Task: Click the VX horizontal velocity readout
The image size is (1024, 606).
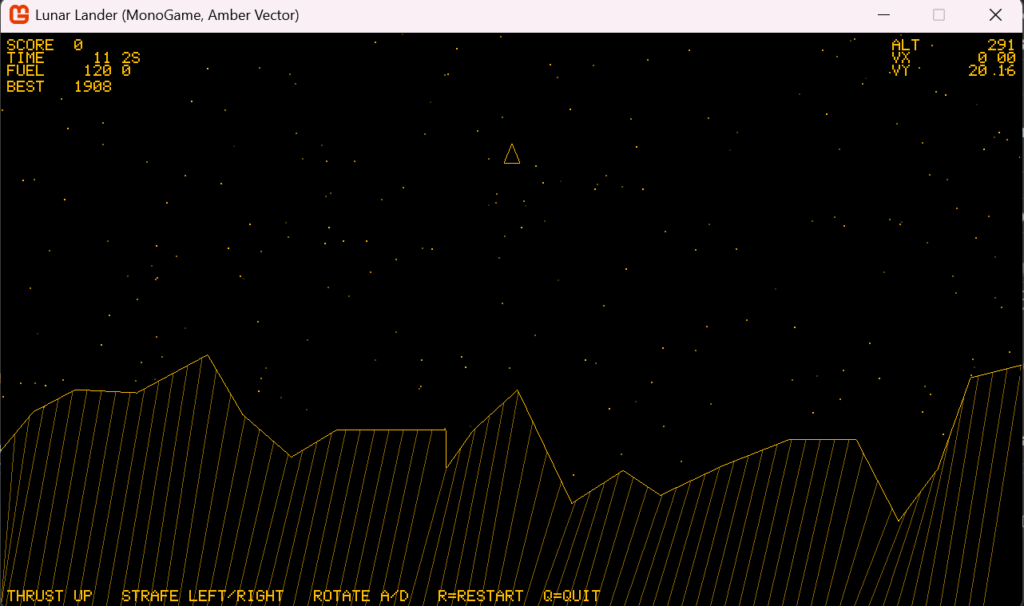Action: pos(996,58)
